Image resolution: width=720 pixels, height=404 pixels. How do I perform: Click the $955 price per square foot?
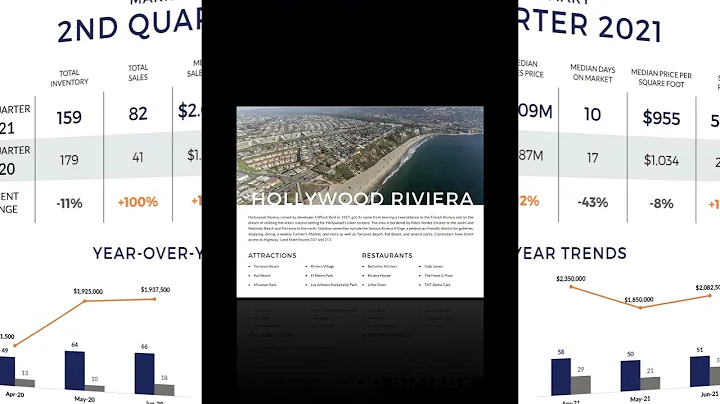(x=661, y=118)
